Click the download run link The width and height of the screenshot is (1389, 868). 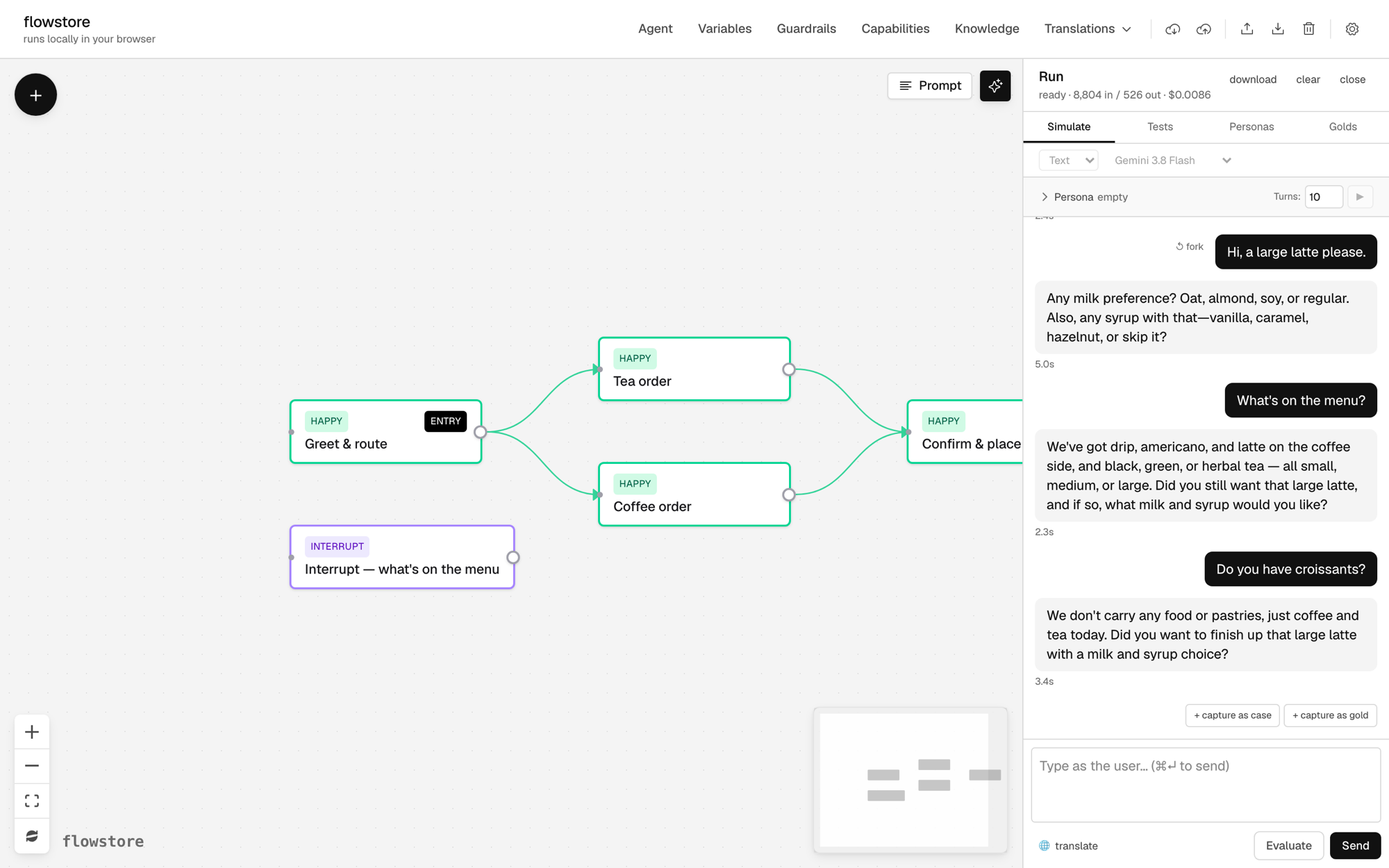tap(1252, 79)
